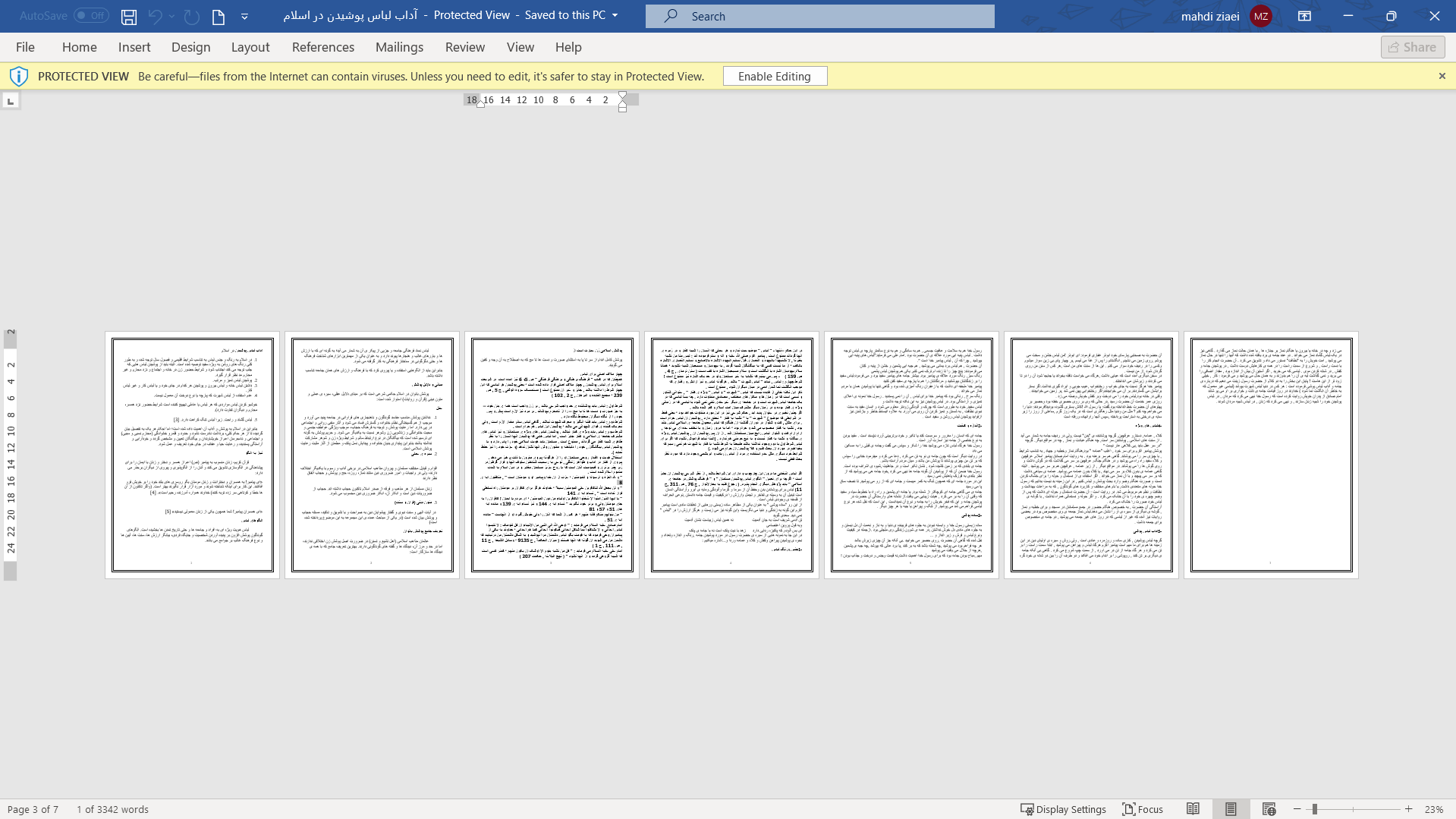Toggle the AutoSave switch

(x=91, y=15)
